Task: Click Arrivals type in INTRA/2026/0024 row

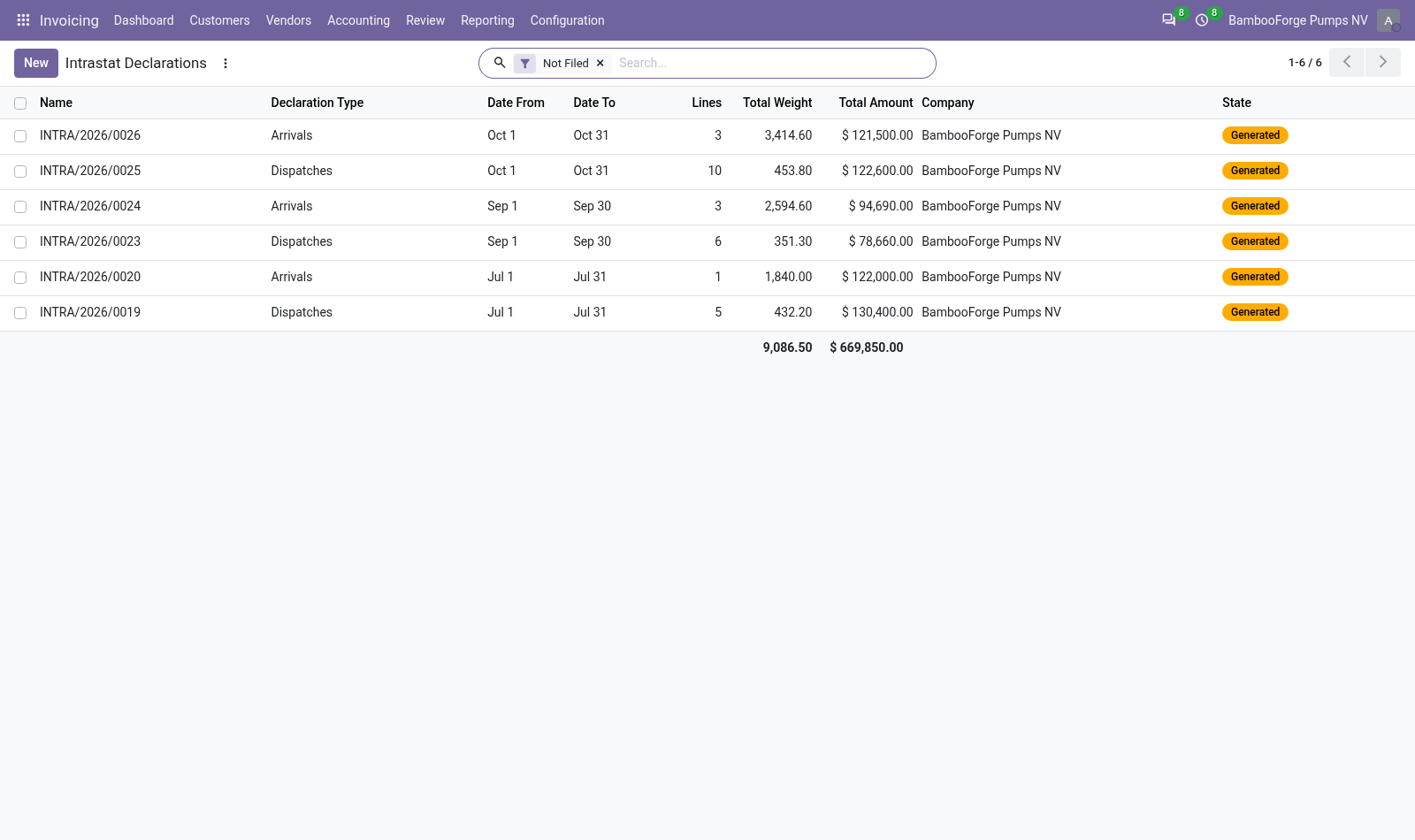Action: 292,206
